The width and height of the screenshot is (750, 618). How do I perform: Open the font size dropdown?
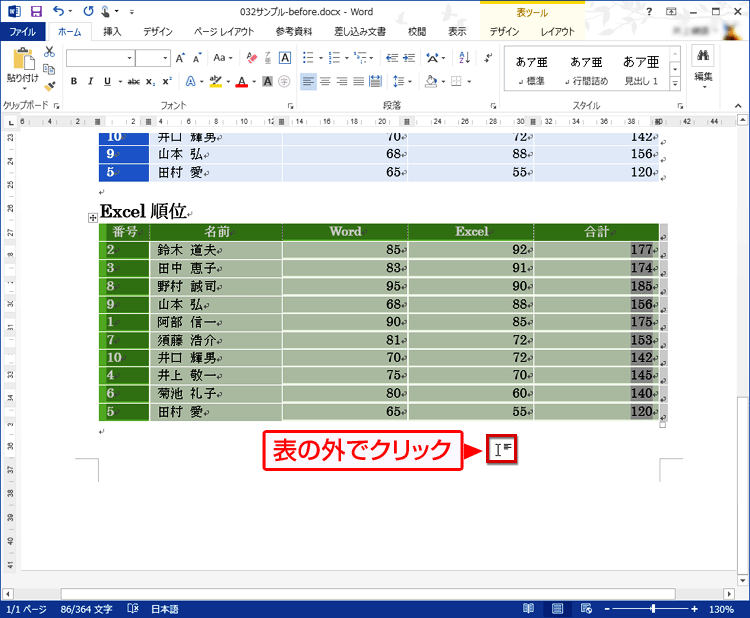point(165,58)
